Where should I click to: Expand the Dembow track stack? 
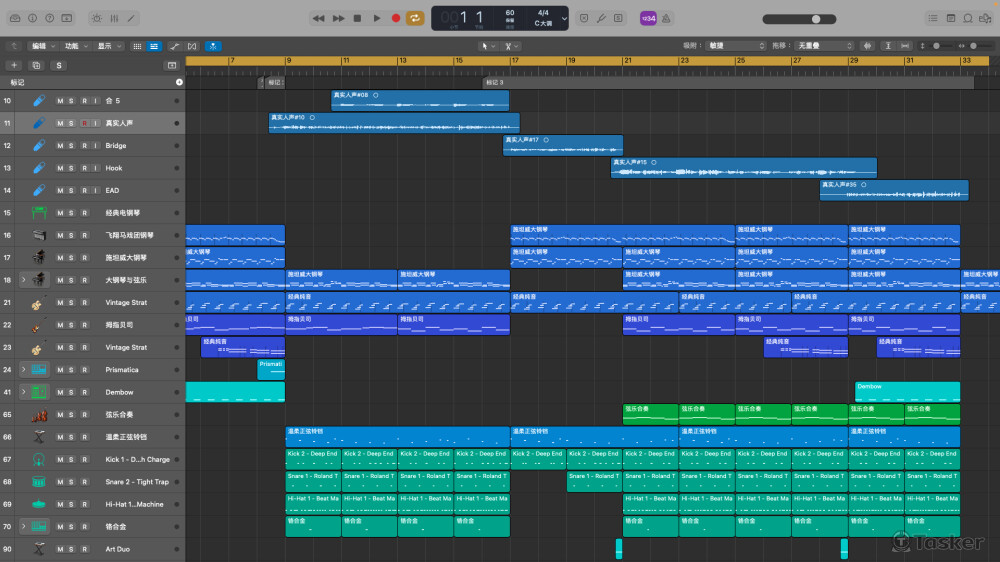tap(24, 392)
